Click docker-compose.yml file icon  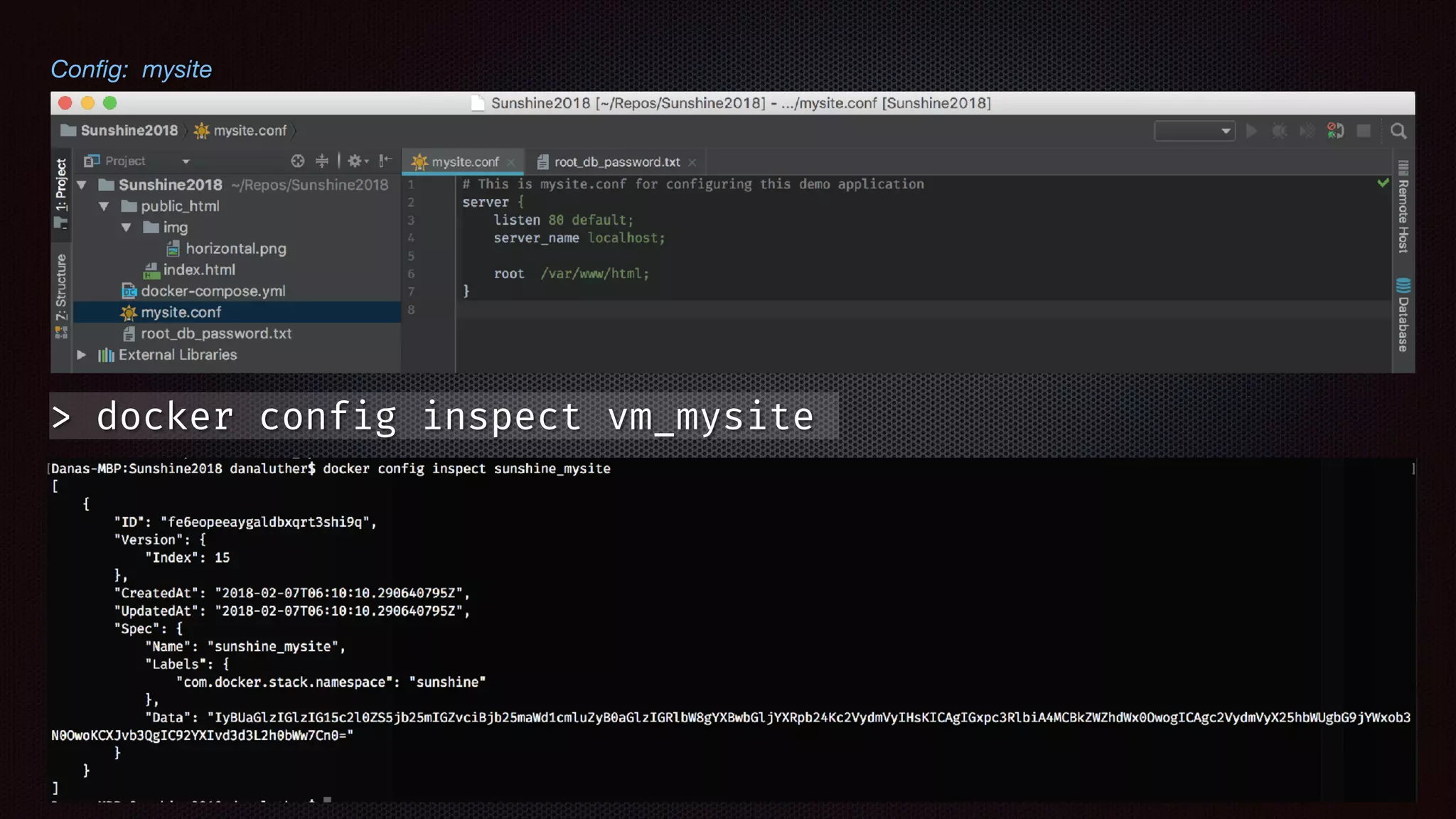click(x=129, y=291)
